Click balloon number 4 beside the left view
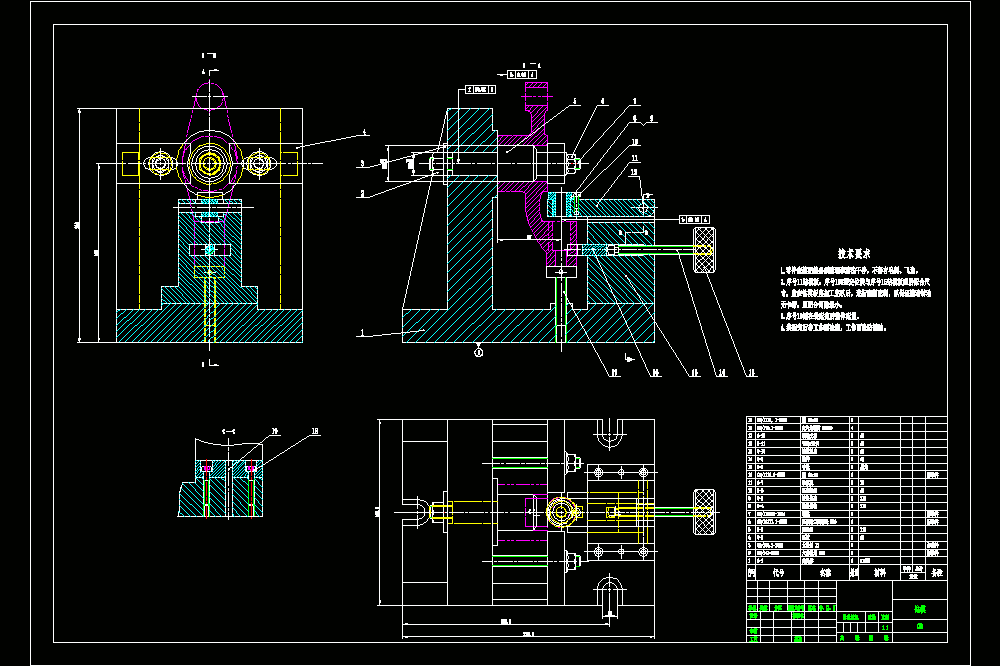The image size is (1000, 666). [364, 133]
